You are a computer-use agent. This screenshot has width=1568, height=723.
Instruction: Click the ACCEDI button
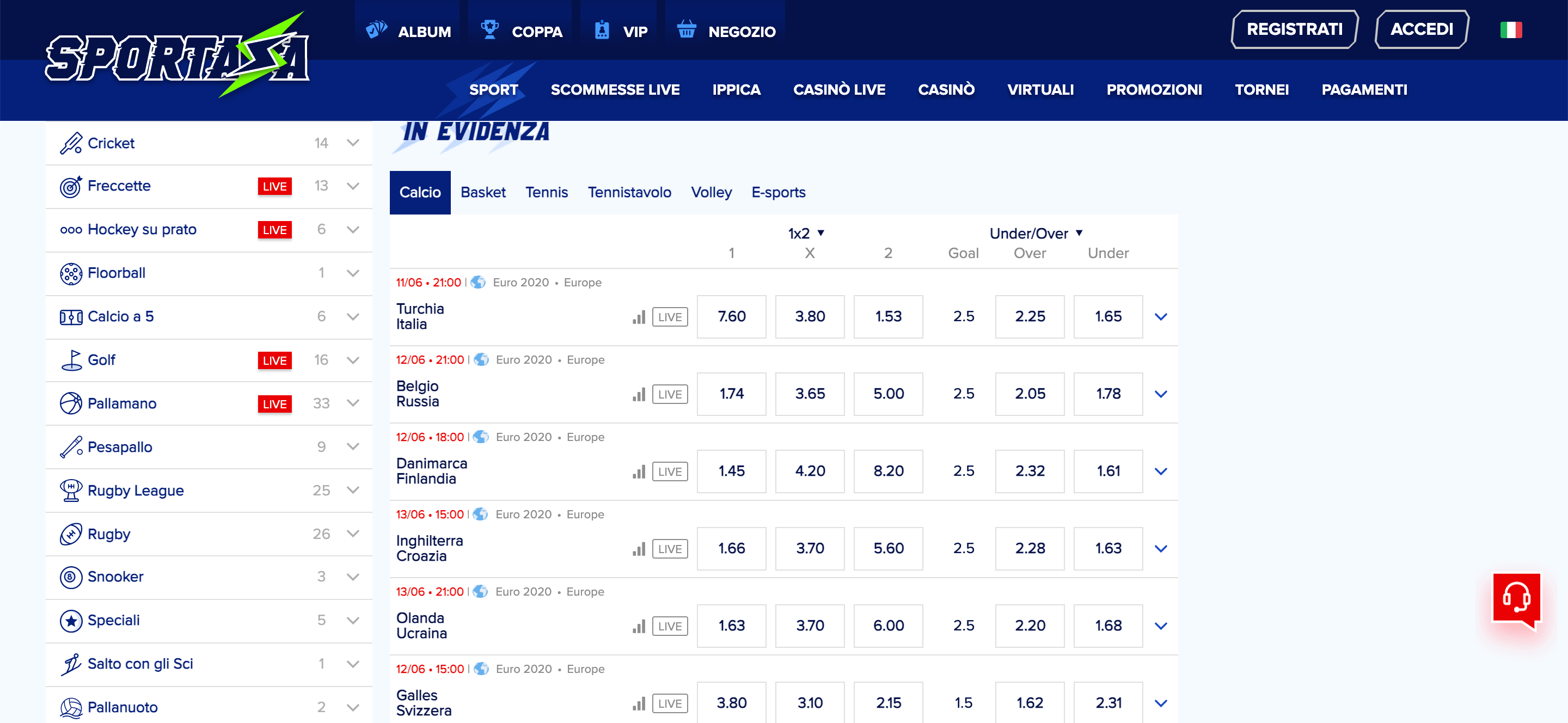tap(1422, 28)
